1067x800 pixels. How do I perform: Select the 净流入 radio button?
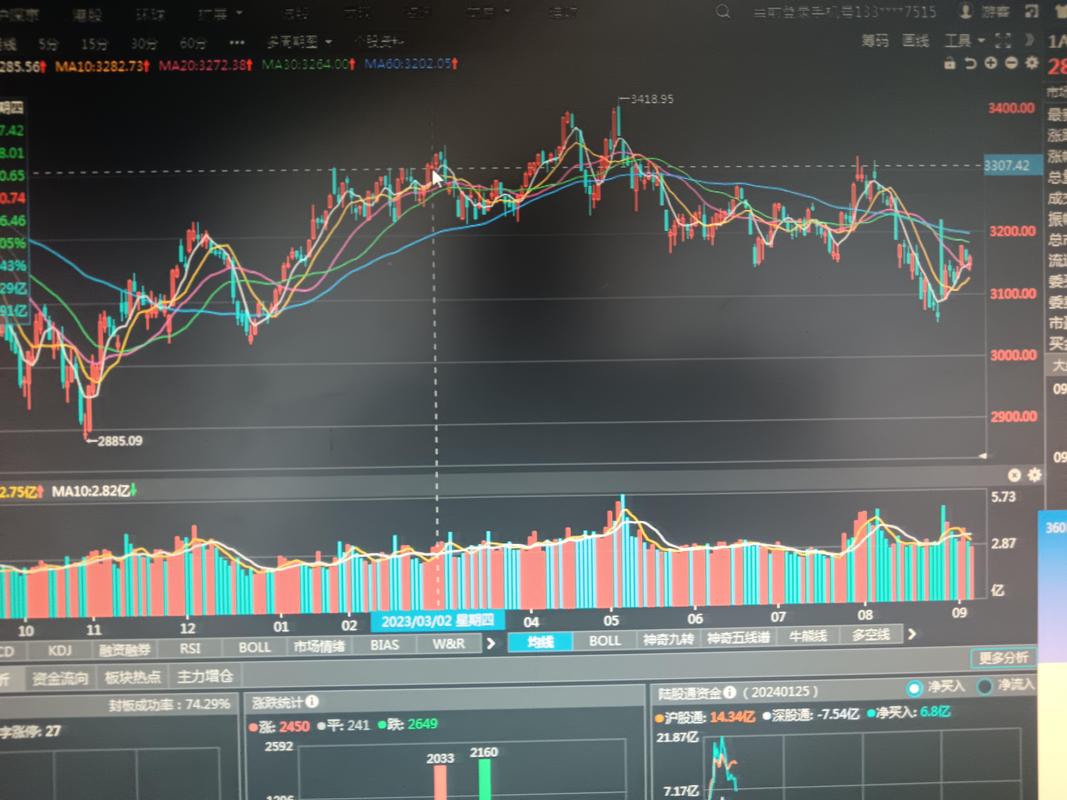point(985,687)
